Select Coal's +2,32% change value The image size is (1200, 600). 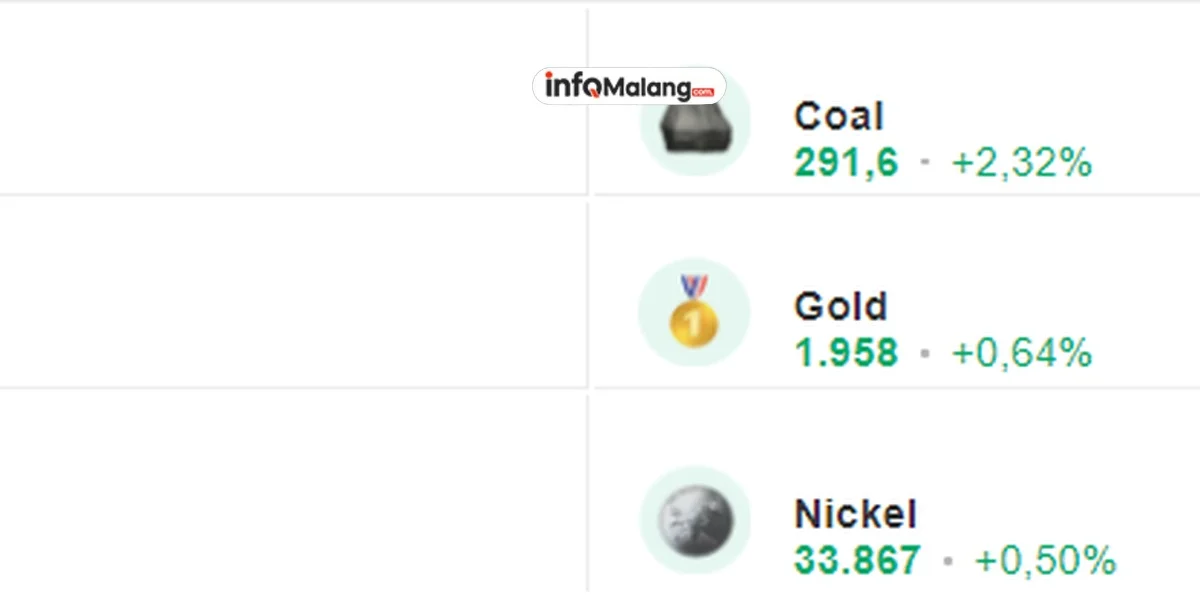[x=1021, y=162]
